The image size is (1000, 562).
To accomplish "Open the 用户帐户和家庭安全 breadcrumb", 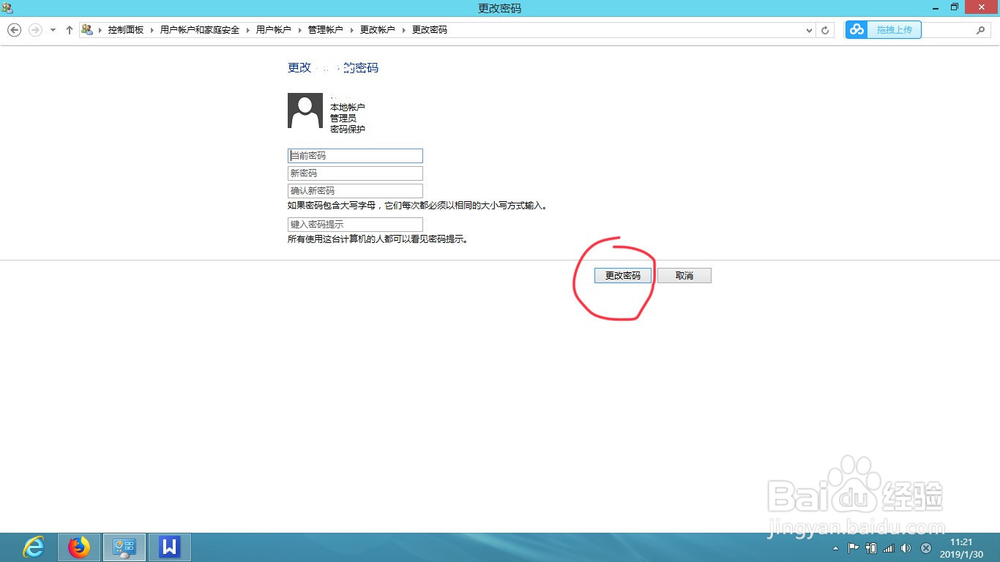I will coord(200,30).
